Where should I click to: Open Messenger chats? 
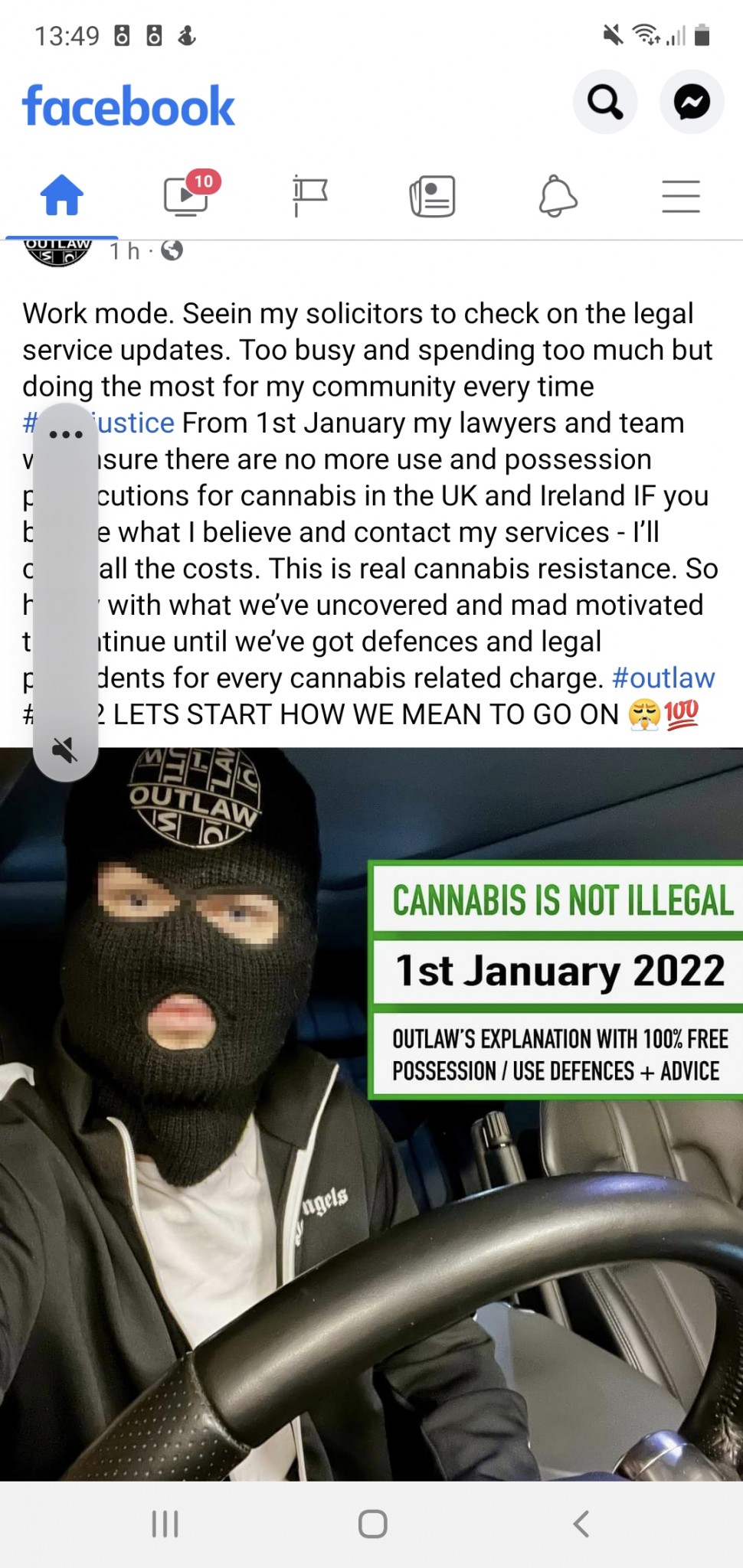(x=692, y=102)
